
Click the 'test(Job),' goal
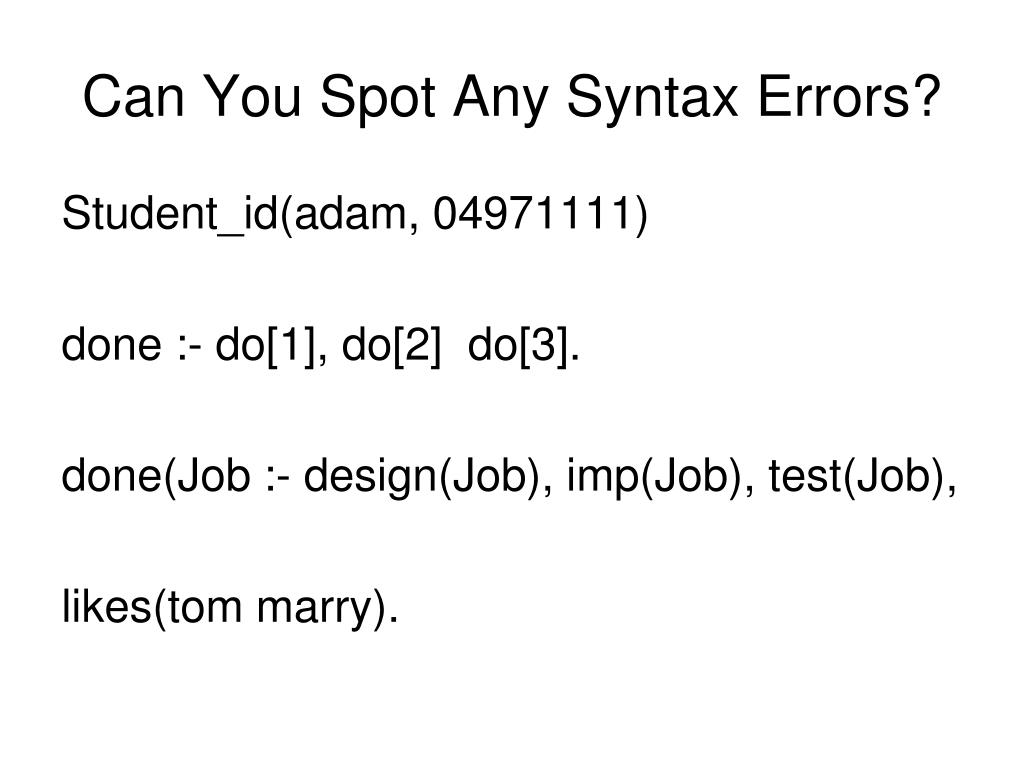click(x=862, y=476)
